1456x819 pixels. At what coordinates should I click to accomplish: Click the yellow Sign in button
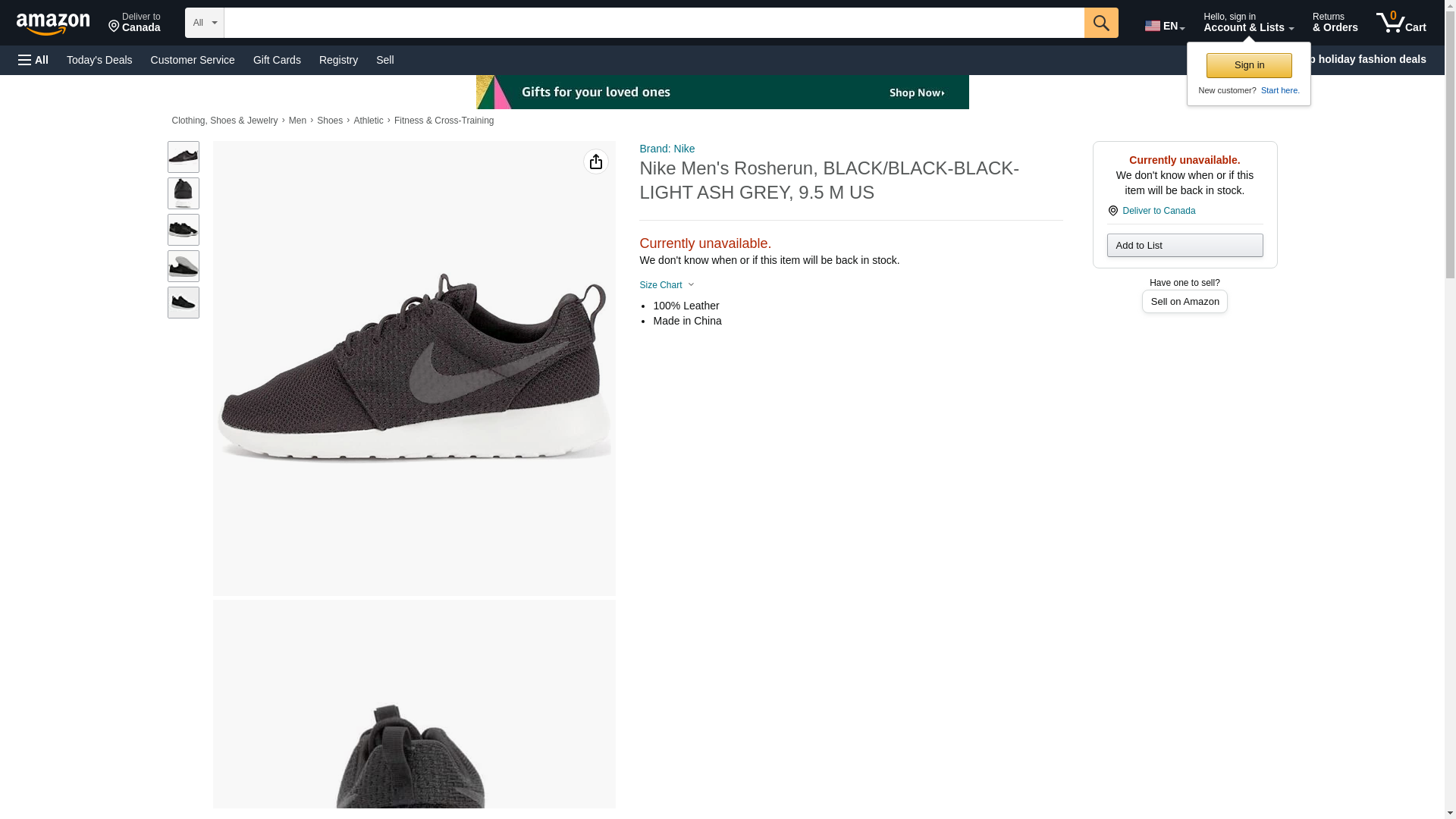click(x=1248, y=65)
